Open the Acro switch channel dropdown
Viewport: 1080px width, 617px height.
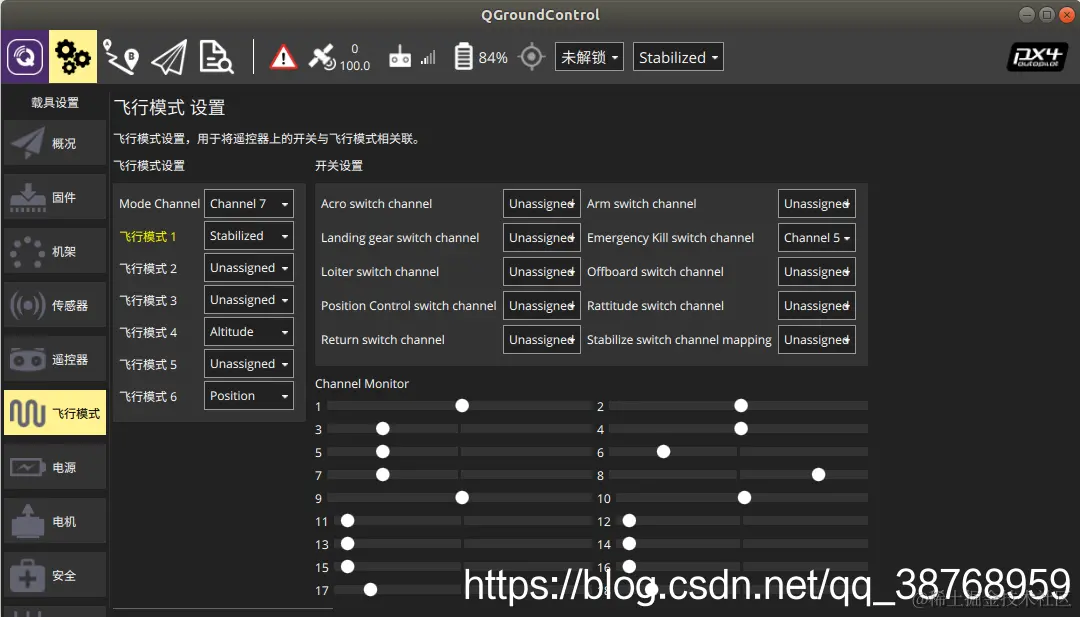[541, 204]
